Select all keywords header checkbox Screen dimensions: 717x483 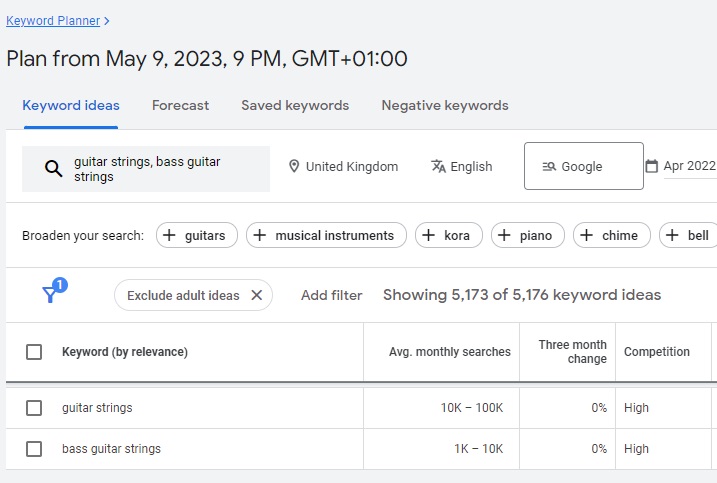coord(34,352)
